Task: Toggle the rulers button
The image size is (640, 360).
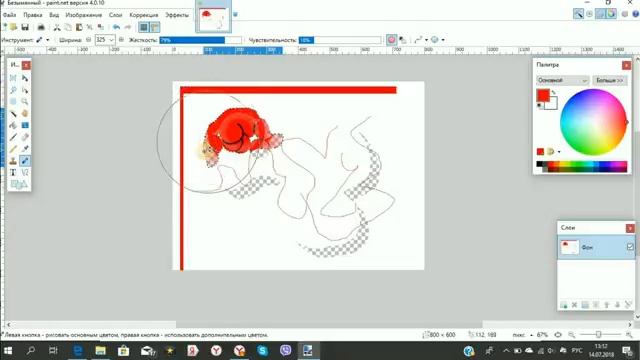Action: click(x=155, y=27)
